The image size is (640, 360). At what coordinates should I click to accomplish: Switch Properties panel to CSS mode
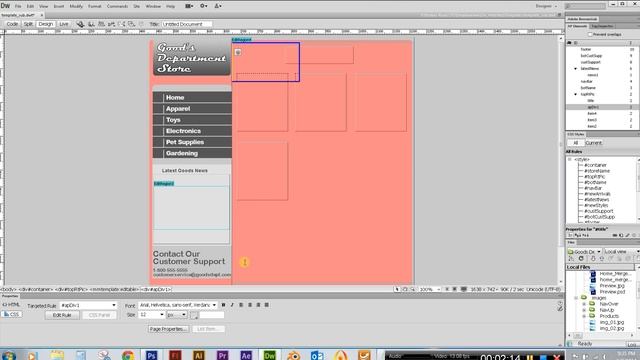tap(11, 314)
